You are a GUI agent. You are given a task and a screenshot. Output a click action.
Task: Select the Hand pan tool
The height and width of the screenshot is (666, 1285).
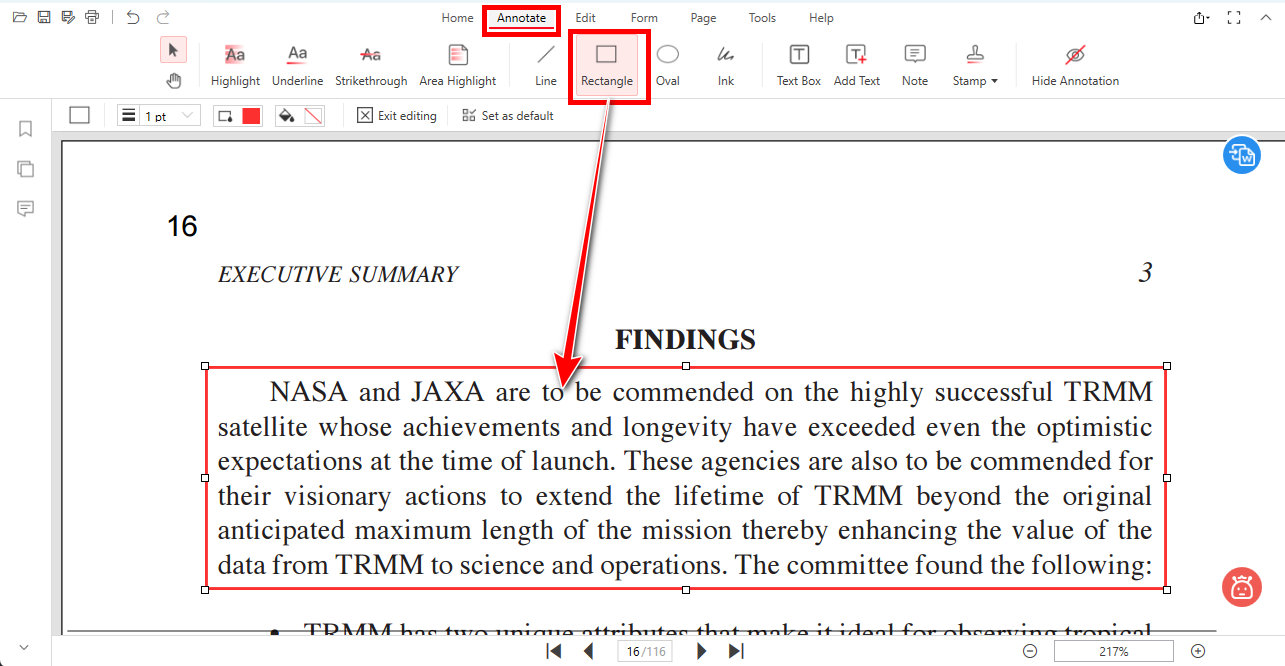pyautogui.click(x=173, y=80)
